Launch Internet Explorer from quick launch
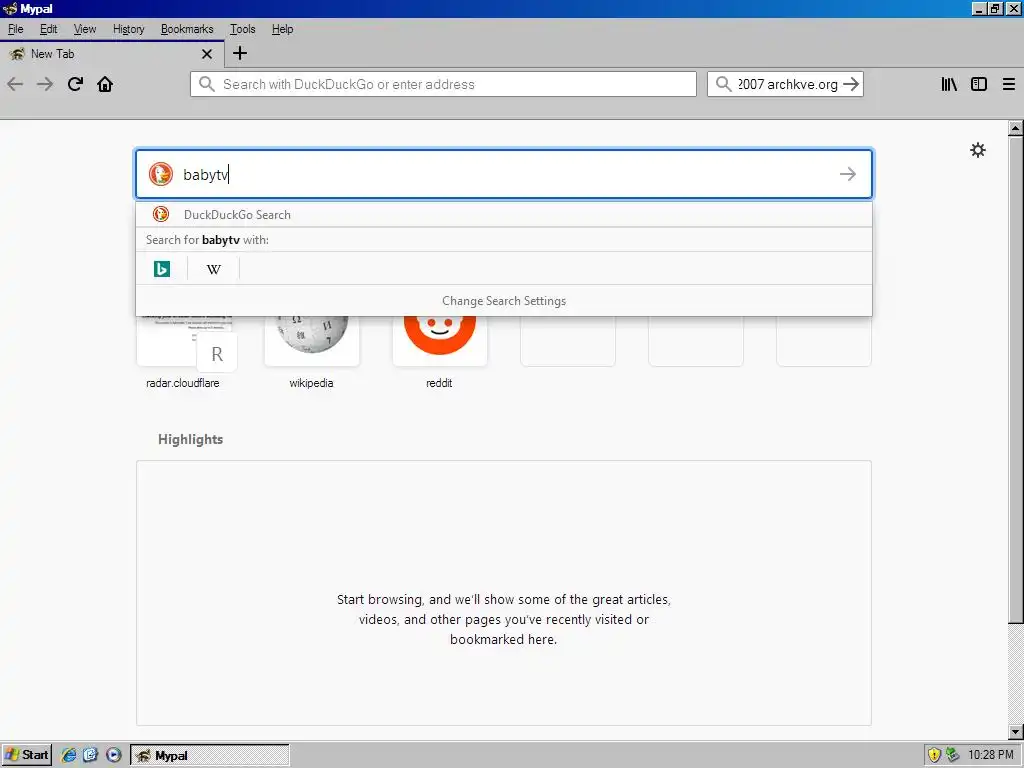 click(69, 755)
